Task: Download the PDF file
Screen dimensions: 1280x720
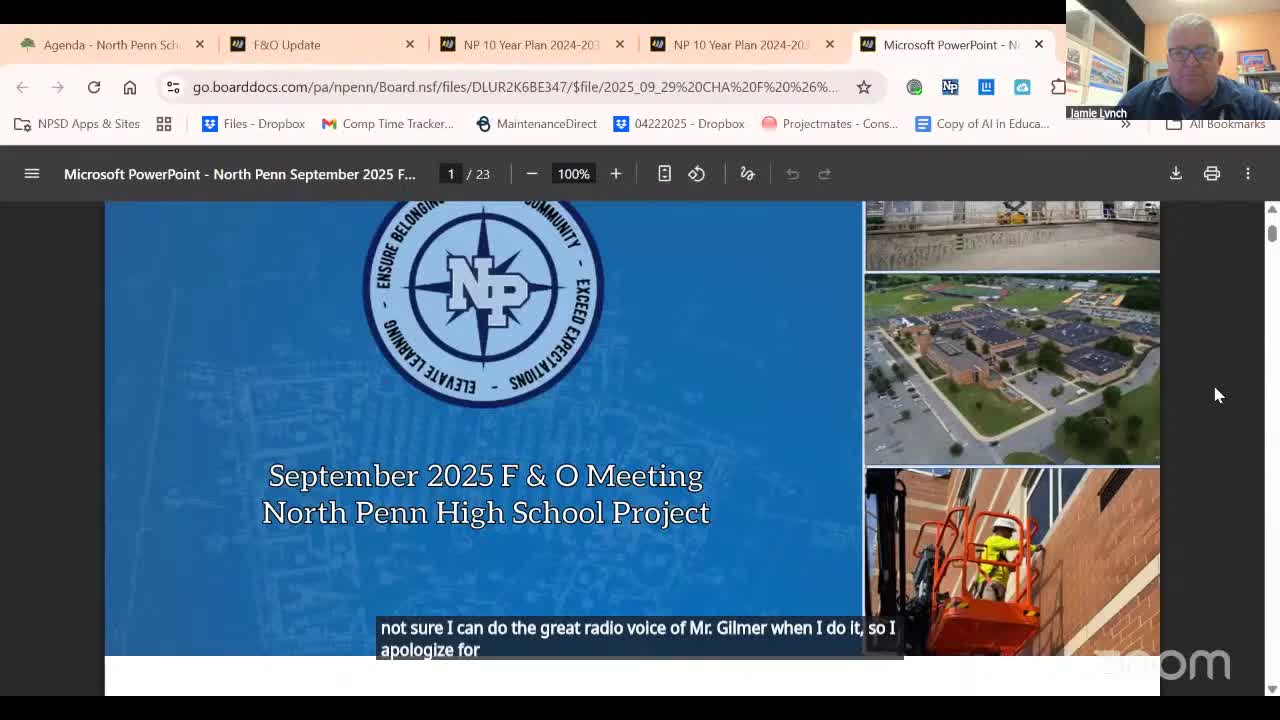Action: coord(1176,174)
